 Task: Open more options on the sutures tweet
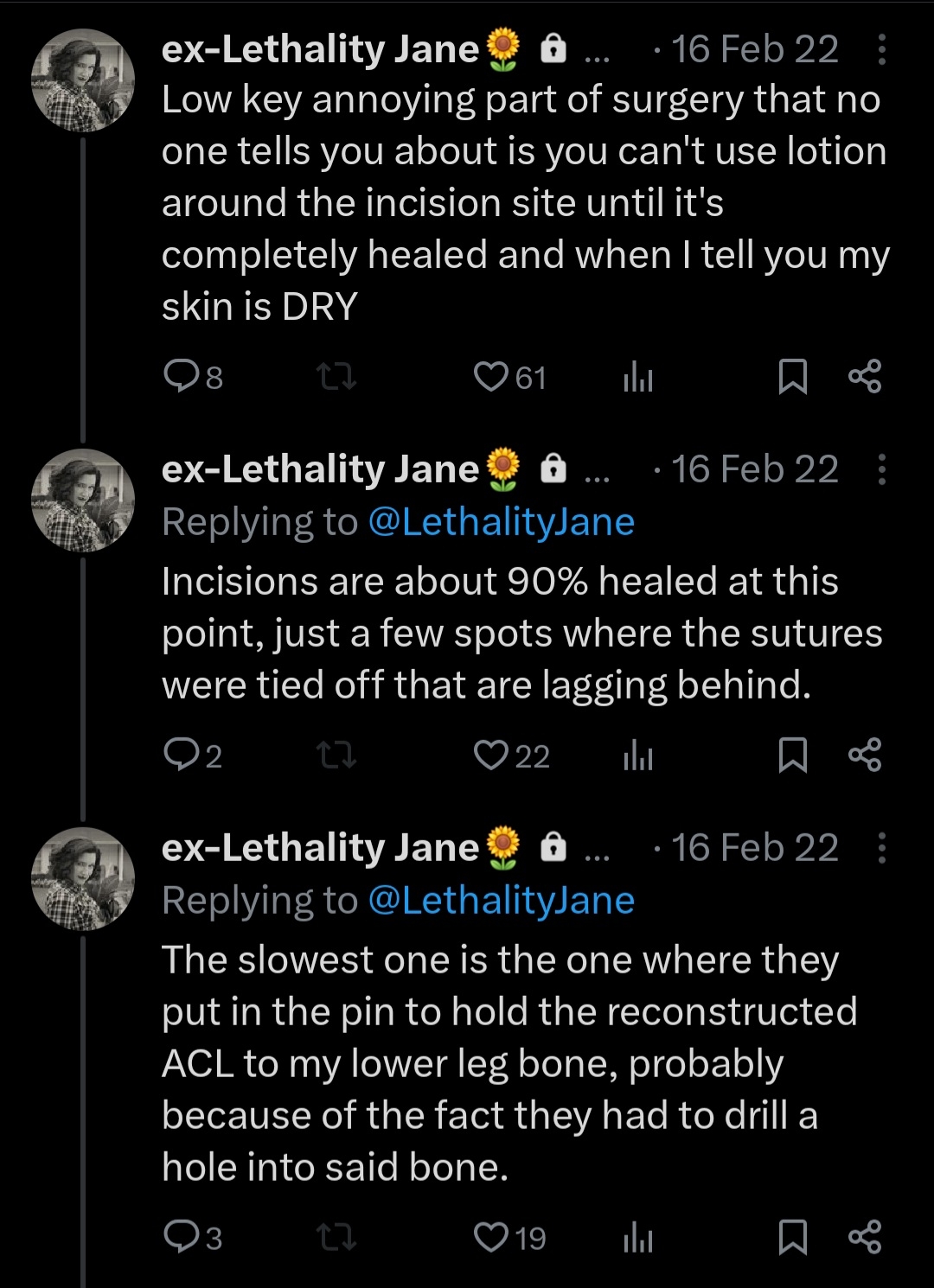(x=881, y=469)
